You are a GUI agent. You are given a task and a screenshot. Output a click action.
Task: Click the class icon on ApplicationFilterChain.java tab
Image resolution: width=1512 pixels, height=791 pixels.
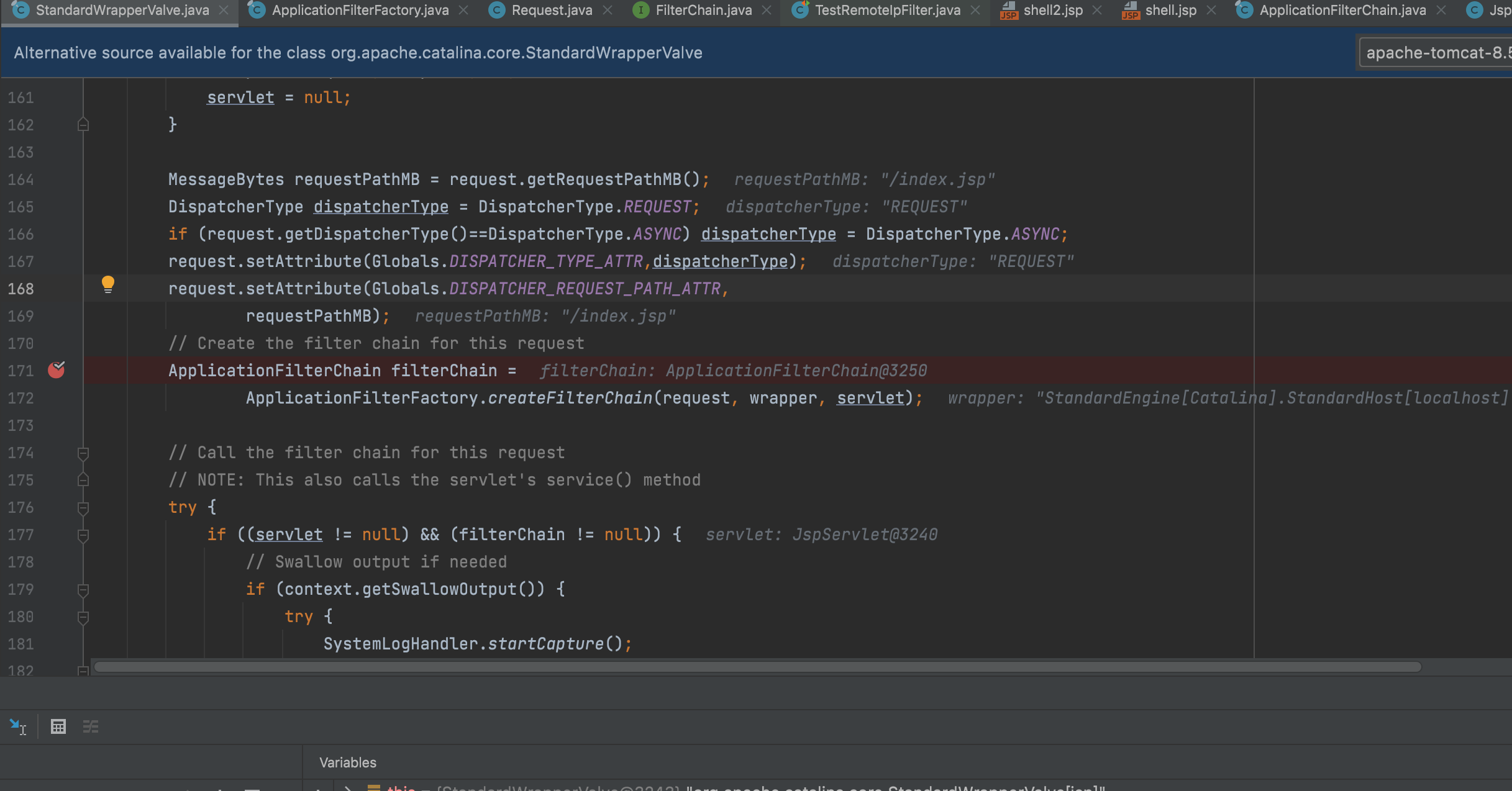(x=1244, y=10)
